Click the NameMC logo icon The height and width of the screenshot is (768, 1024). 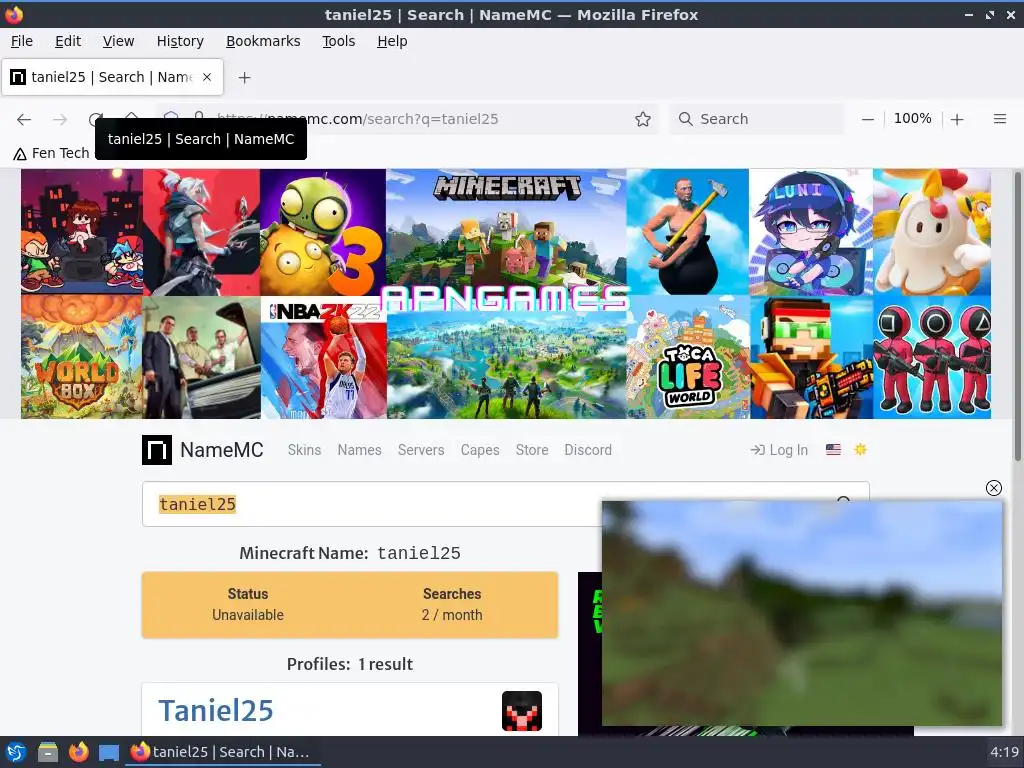[157, 450]
